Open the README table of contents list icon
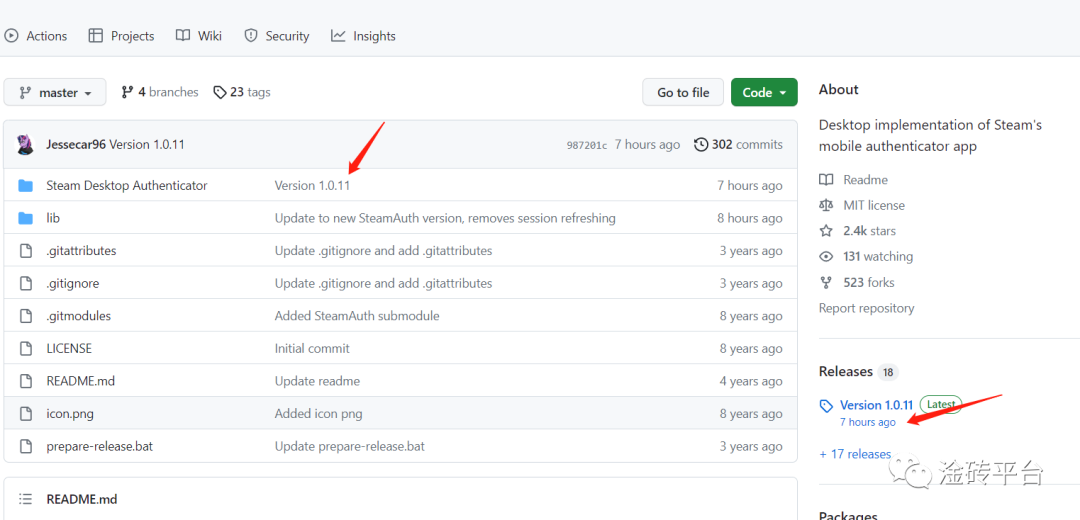The width and height of the screenshot is (1080, 520). click(25, 499)
